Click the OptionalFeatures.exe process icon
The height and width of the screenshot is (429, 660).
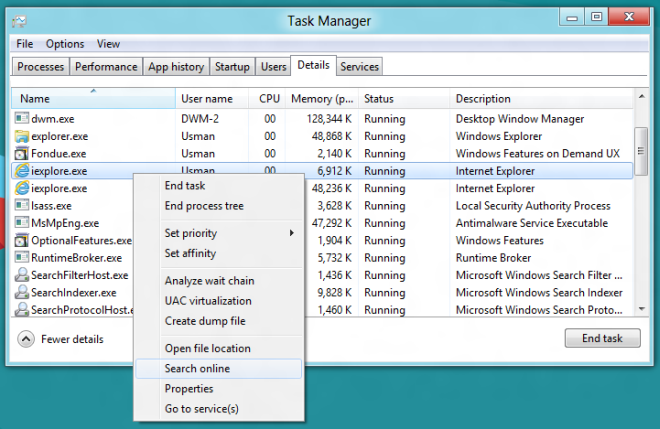click(21, 240)
